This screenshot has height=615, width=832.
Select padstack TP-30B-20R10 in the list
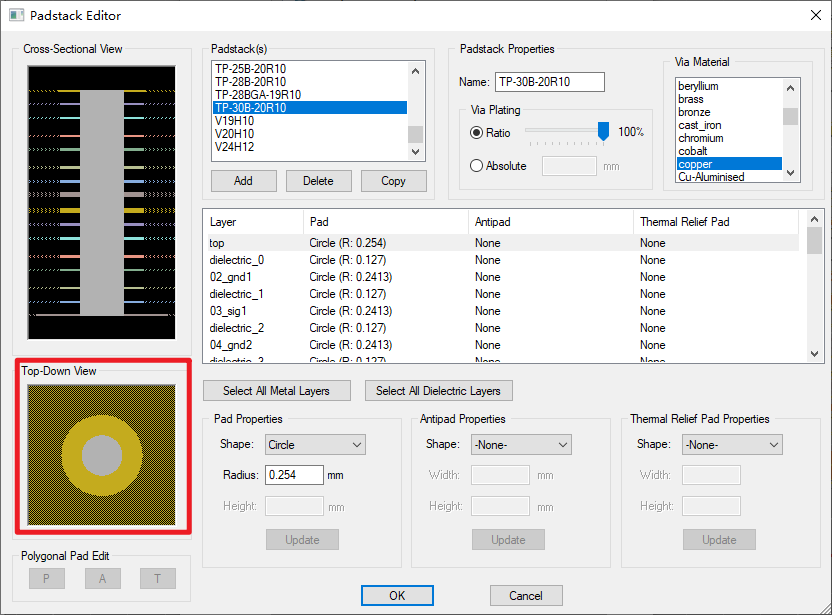pos(310,108)
